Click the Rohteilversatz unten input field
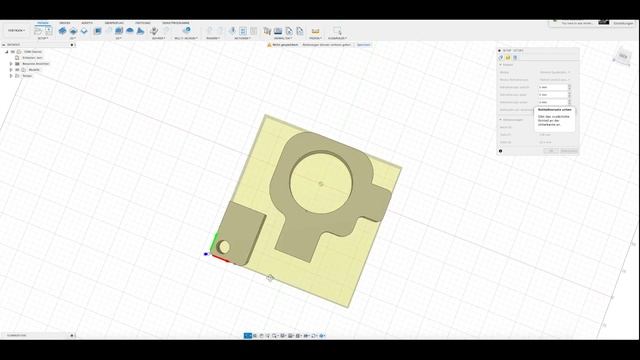The image size is (640, 360). pos(553,102)
